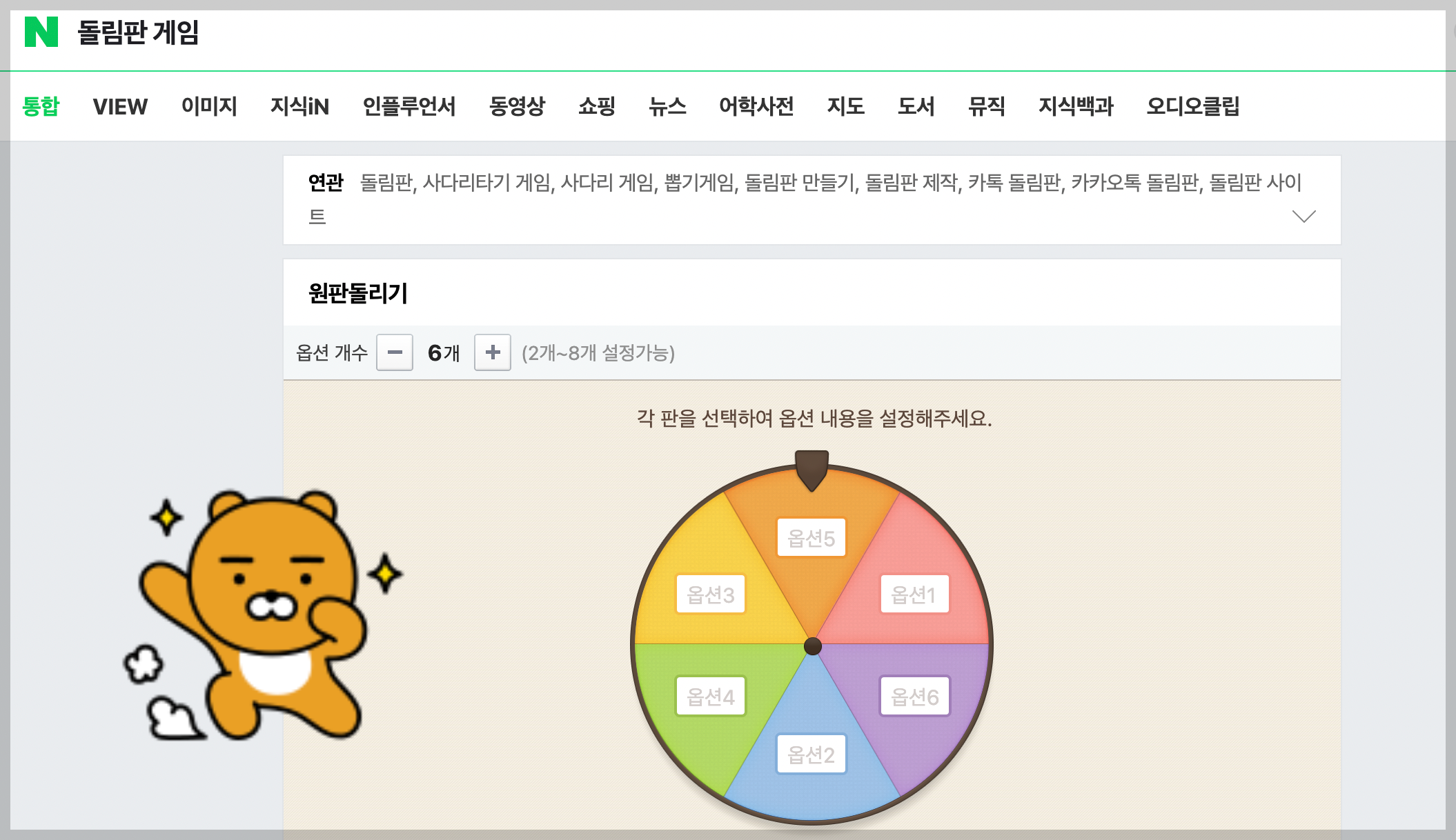Open the 인플루언서 tab
The height and width of the screenshot is (840, 1456).
tap(409, 106)
